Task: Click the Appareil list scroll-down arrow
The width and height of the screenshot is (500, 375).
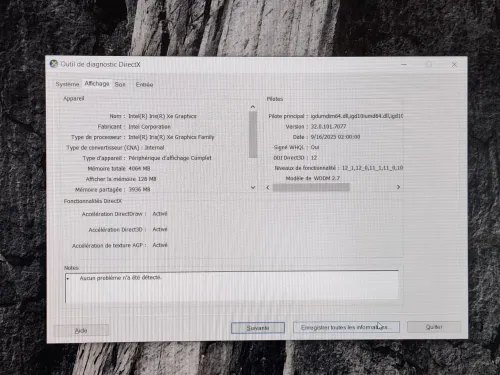Action: pos(253,187)
